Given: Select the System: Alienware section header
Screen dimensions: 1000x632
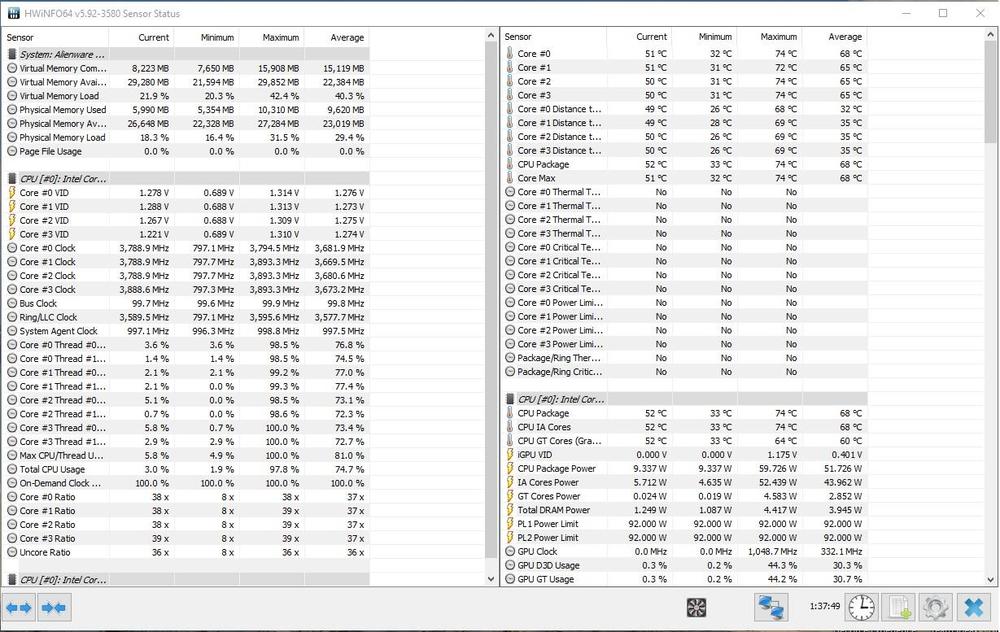Looking at the screenshot, I should 62,54.
